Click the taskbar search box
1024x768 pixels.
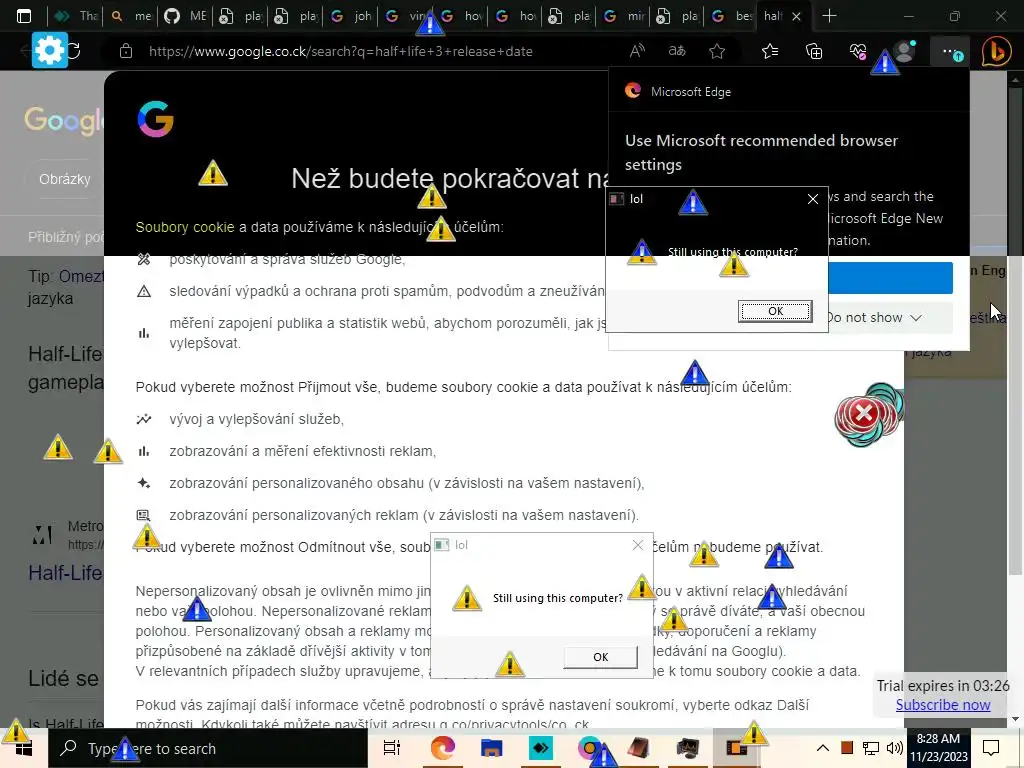(x=208, y=748)
